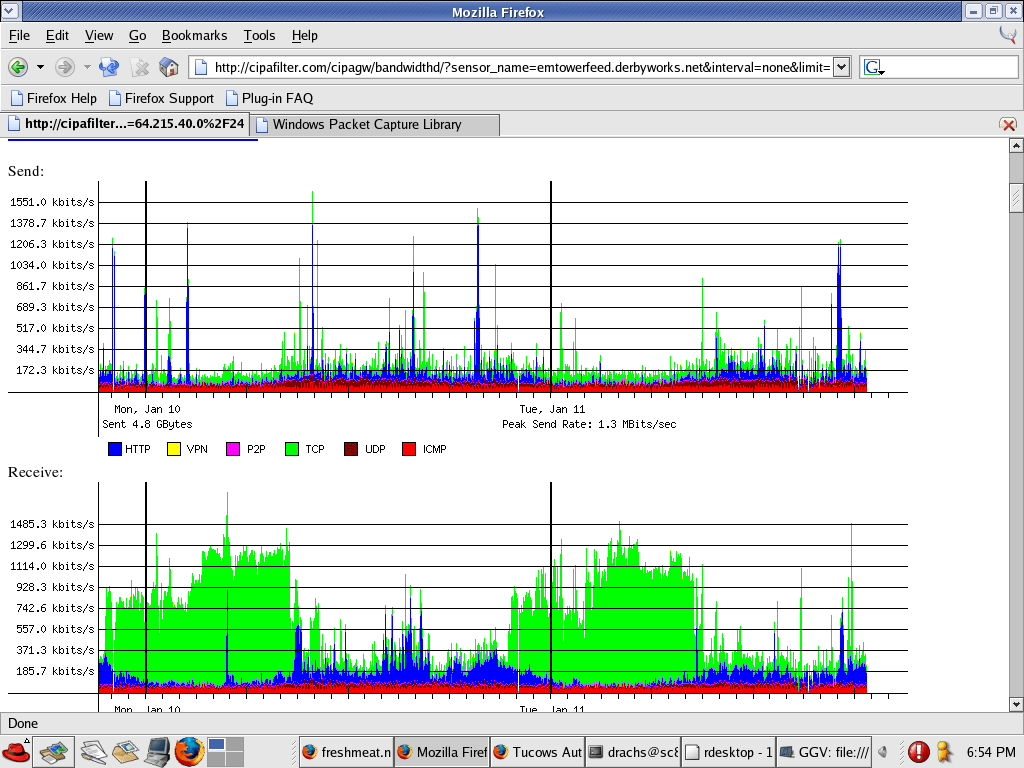Click inside the address bar
This screenshot has height=768, width=1024.
pos(500,67)
